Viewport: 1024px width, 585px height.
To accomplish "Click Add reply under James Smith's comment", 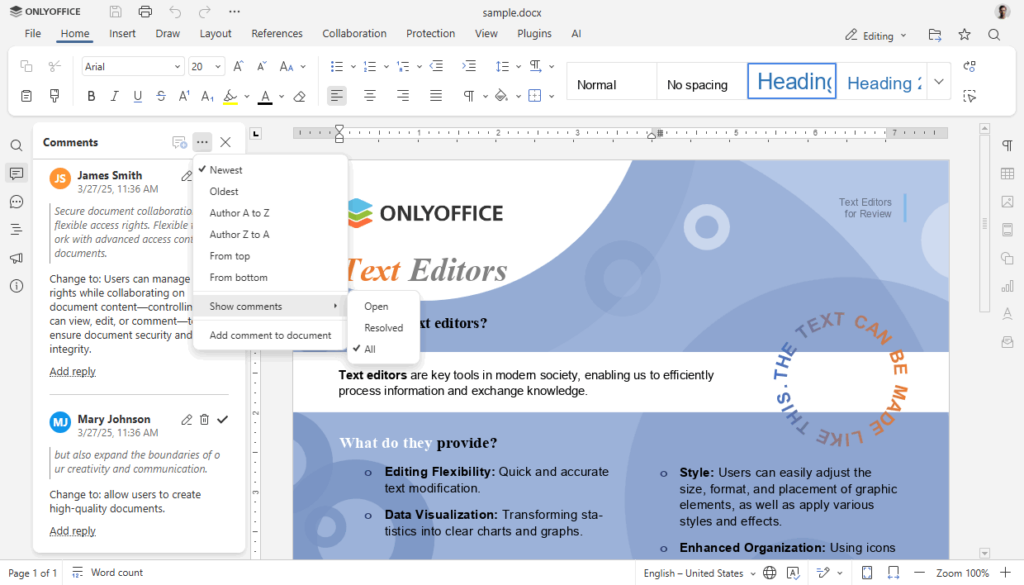I will click(72, 371).
